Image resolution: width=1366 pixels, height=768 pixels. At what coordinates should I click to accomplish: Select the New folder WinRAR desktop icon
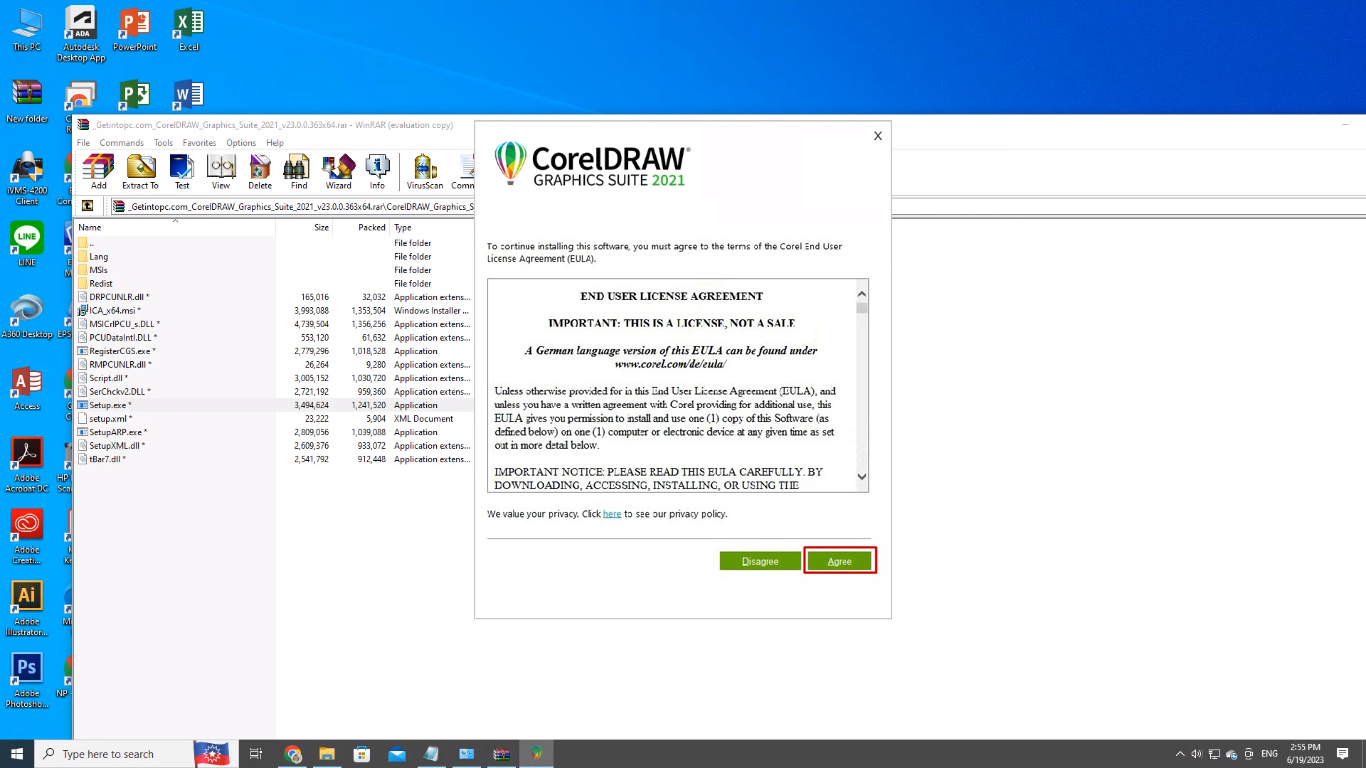(x=27, y=102)
